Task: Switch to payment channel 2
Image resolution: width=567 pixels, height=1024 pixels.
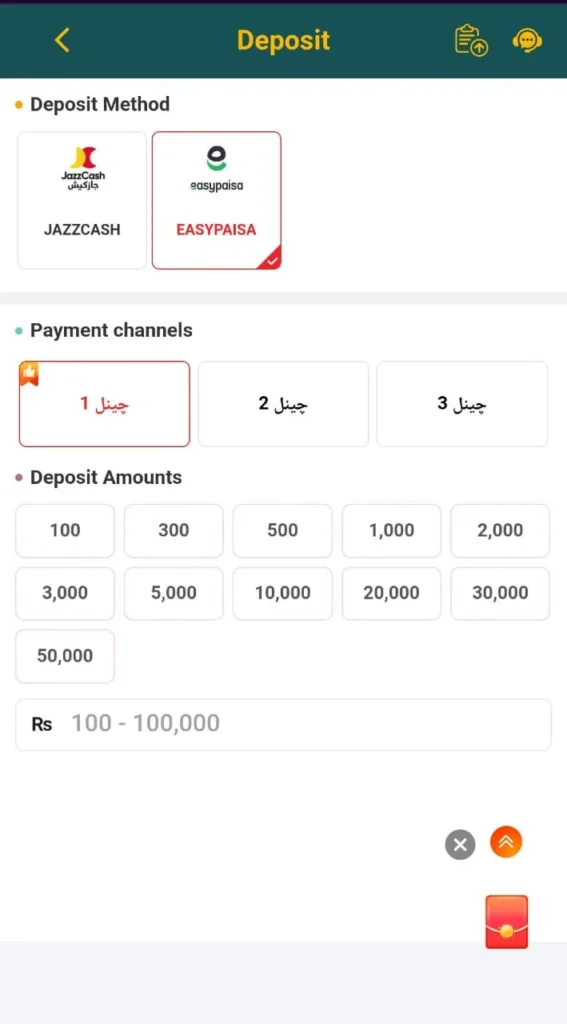Action: tap(284, 404)
